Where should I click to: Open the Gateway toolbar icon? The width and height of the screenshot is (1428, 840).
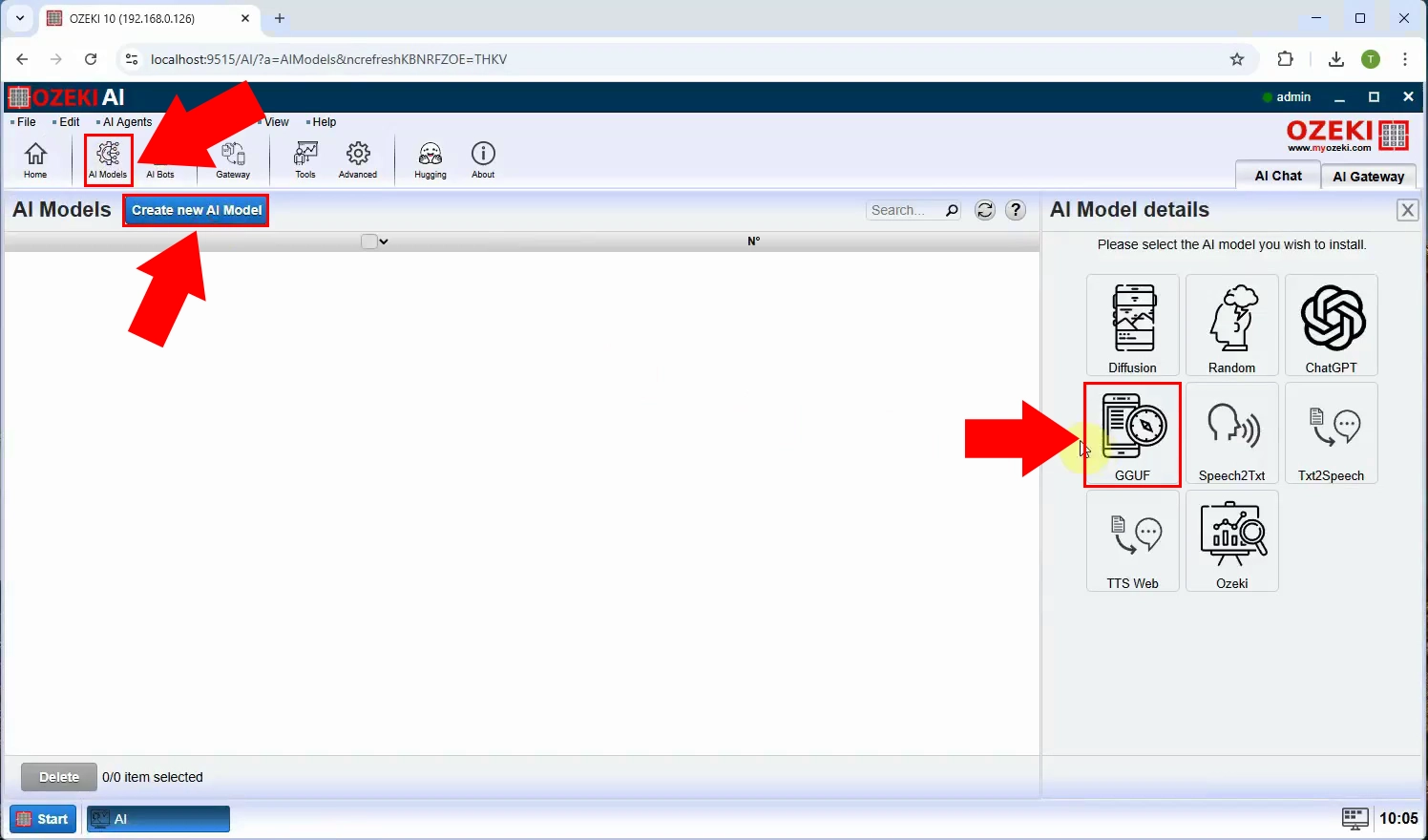(x=233, y=159)
